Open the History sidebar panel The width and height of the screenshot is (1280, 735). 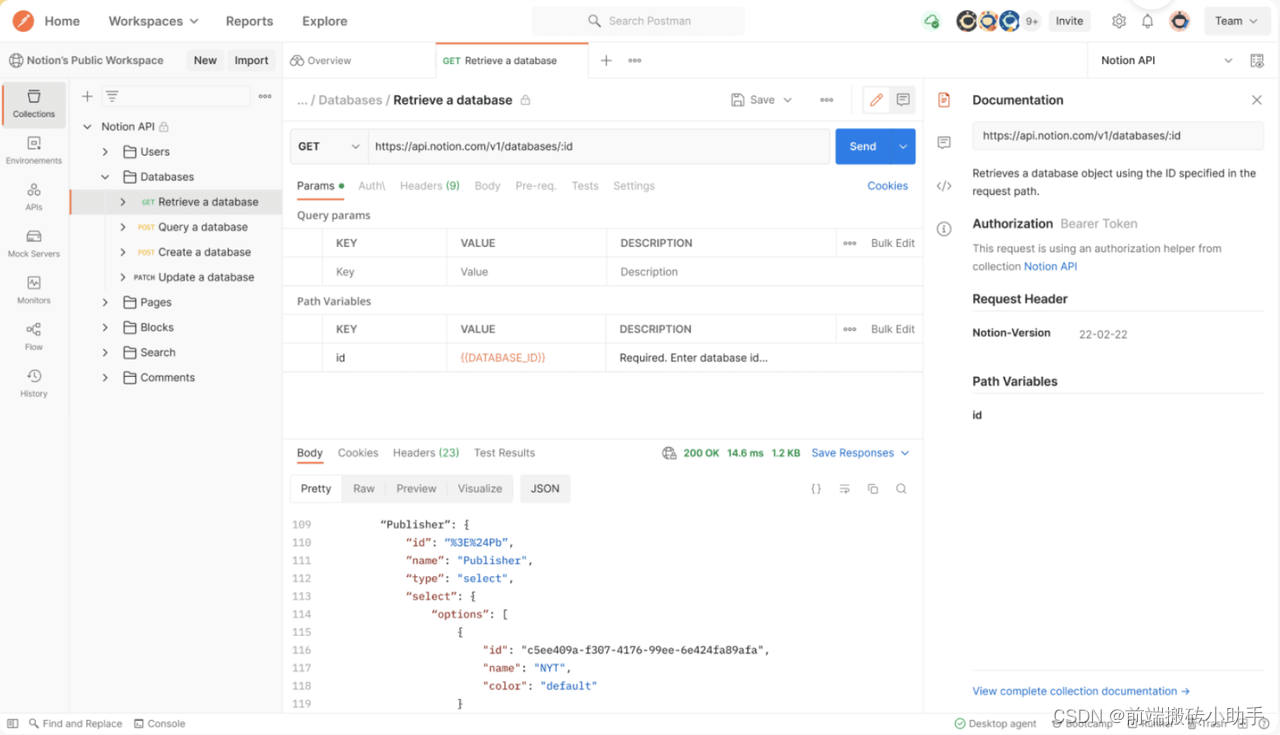tap(34, 383)
